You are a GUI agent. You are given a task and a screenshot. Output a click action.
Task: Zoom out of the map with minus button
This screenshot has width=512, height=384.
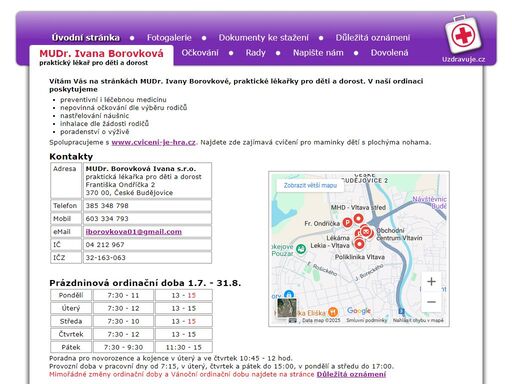pyautogui.click(x=431, y=302)
